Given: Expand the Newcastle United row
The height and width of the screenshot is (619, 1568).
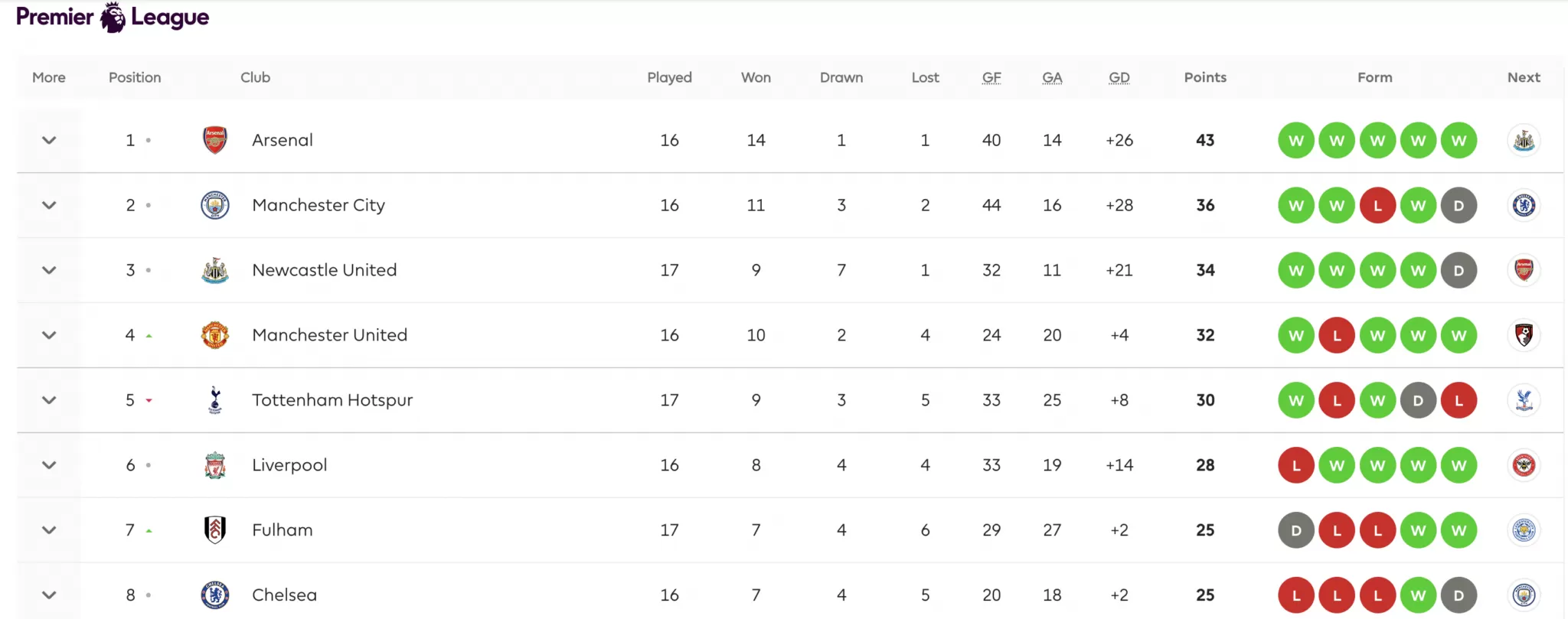Looking at the screenshot, I should [48, 269].
